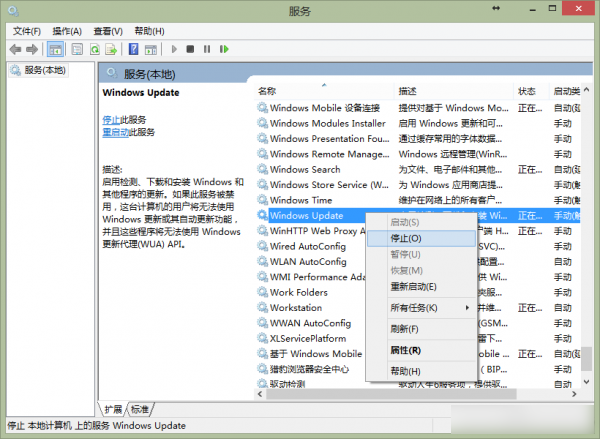Viewport: 600px width, 439px height.
Task: Click the gear icon of Work Folders
Action: click(x=262, y=292)
